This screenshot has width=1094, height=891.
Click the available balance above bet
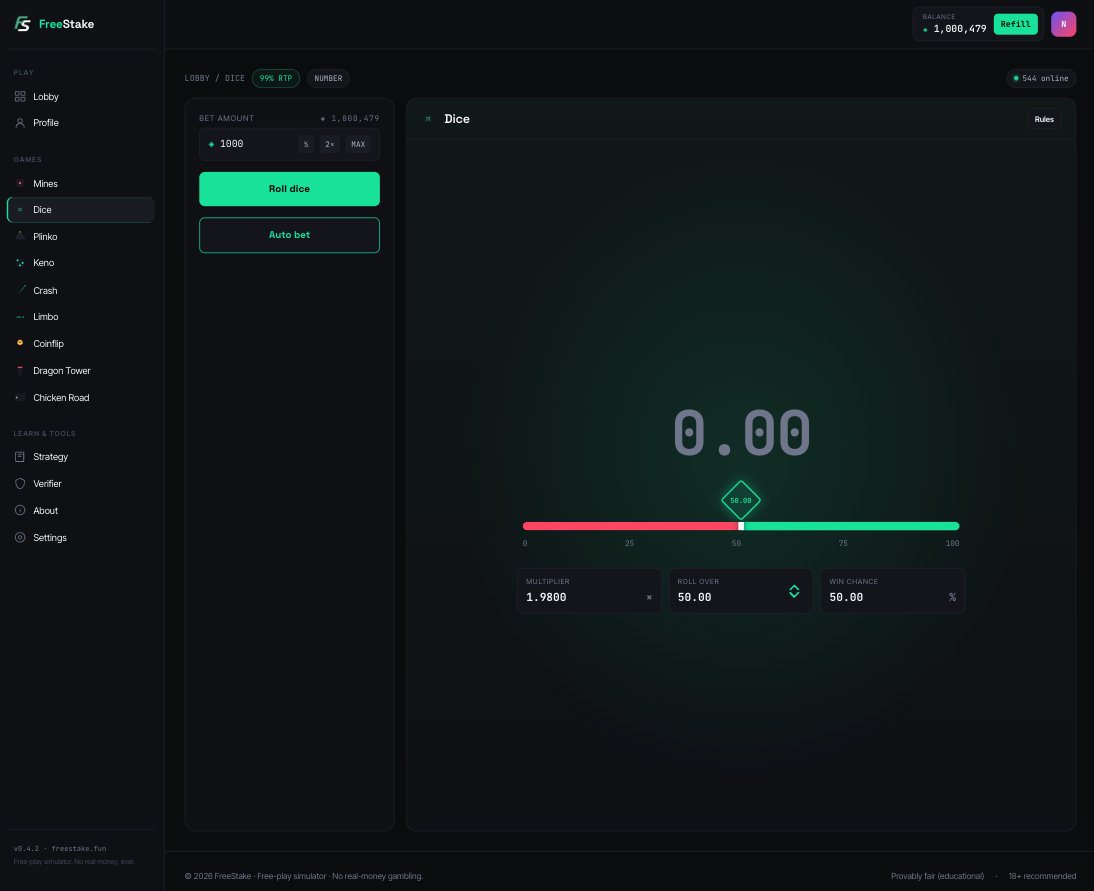[350, 119]
